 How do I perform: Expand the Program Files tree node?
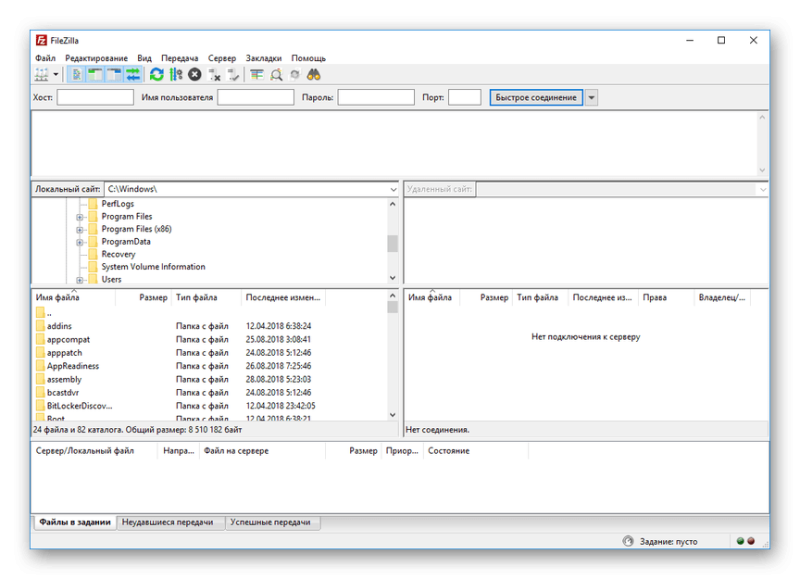point(80,217)
